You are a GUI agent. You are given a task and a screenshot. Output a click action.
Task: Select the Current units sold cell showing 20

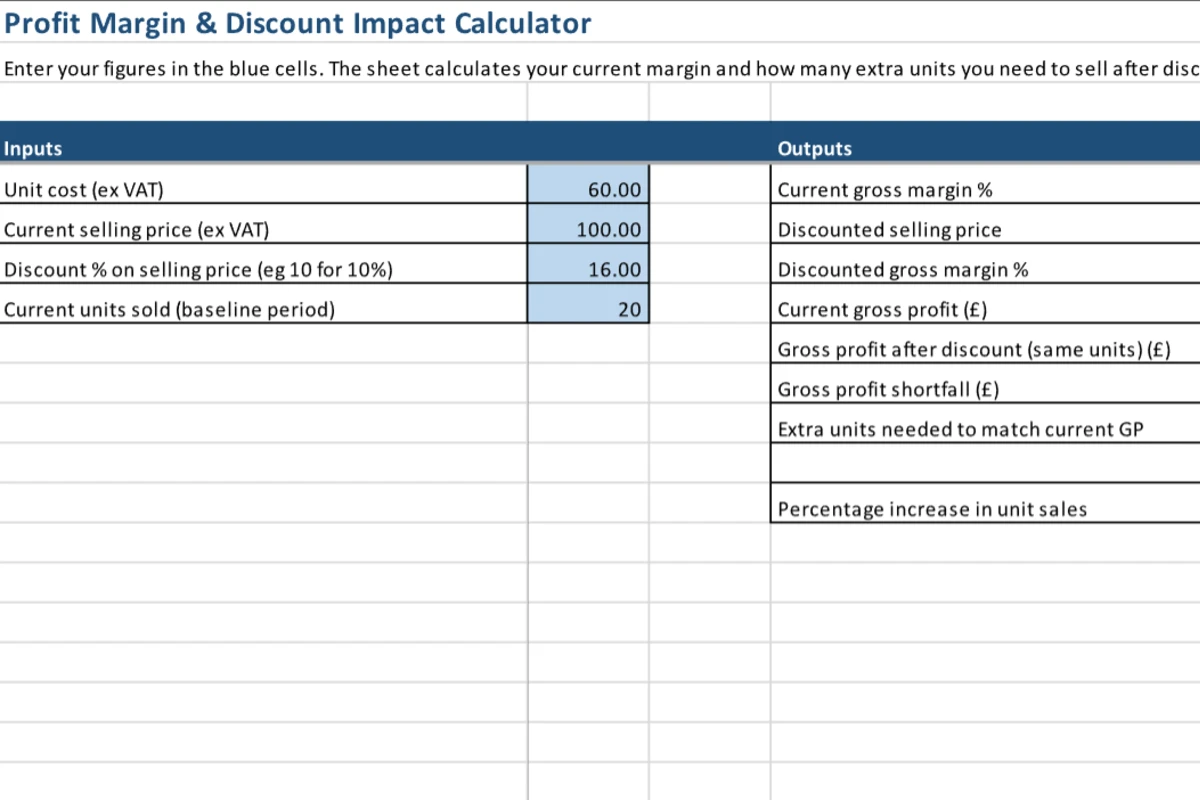pyautogui.click(x=588, y=310)
